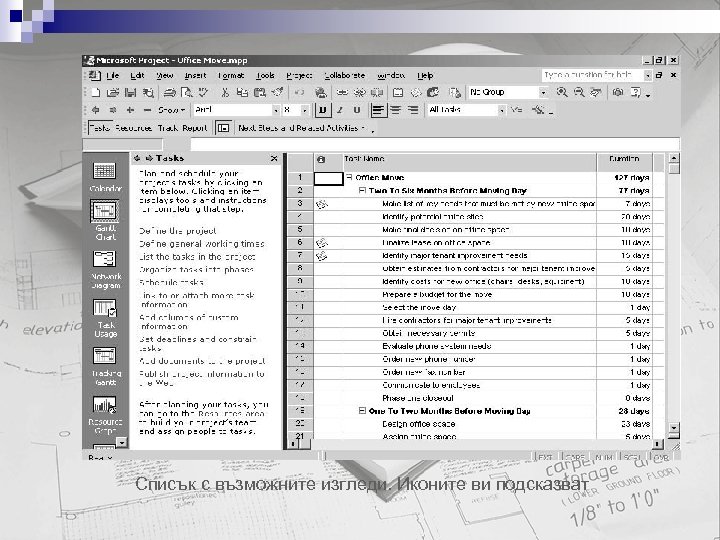The height and width of the screenshot is (540, 720).
Task: Click the Assign Resources icon
Action: click(433, 93)
